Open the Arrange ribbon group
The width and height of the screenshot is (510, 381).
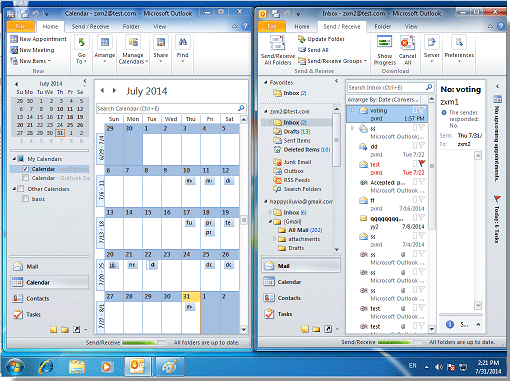[x=104, y=50]
